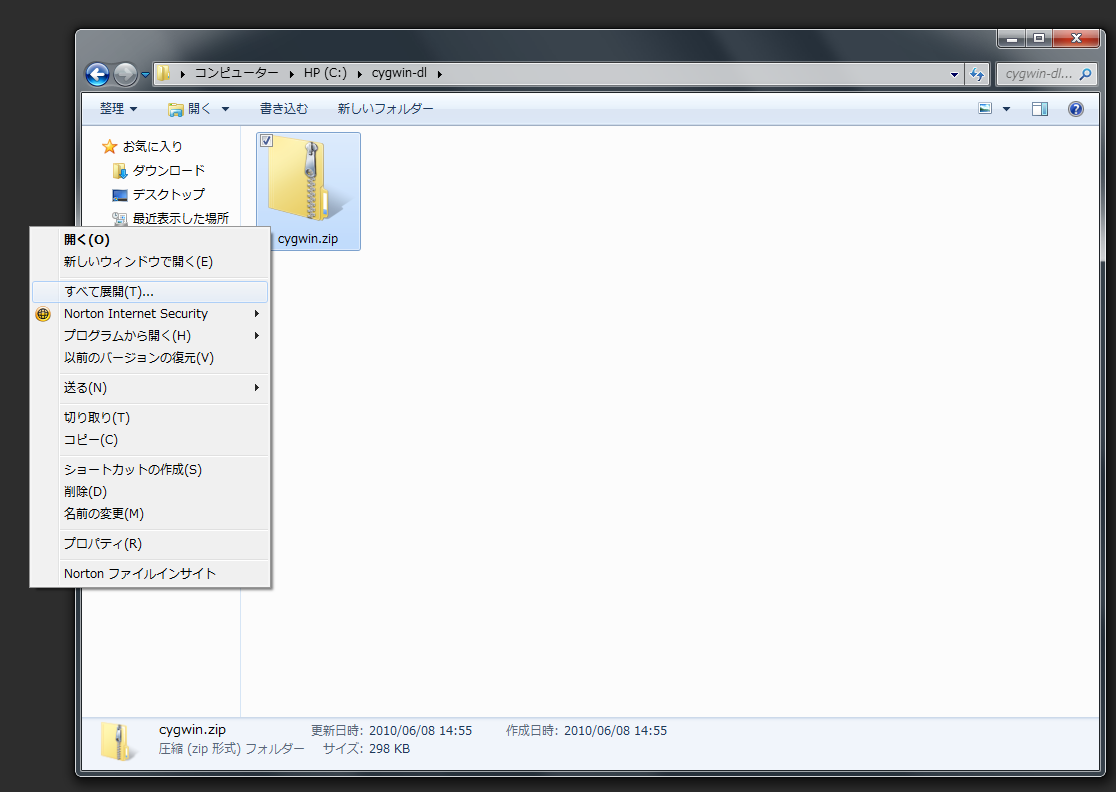Toggle the preview pane icon
Viewport: 1116px width, 792px height.
(x=1040, y=109)
